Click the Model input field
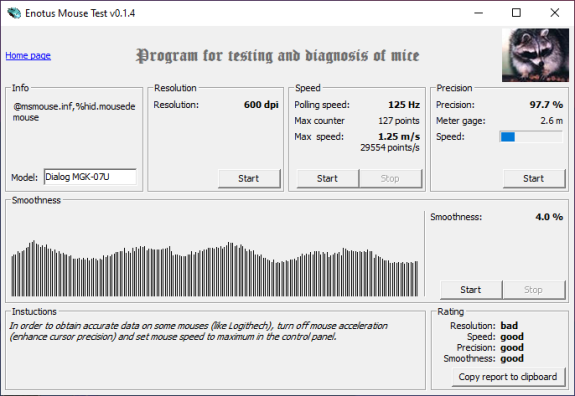The image size is (575, 396). click(x=90, y=177)
